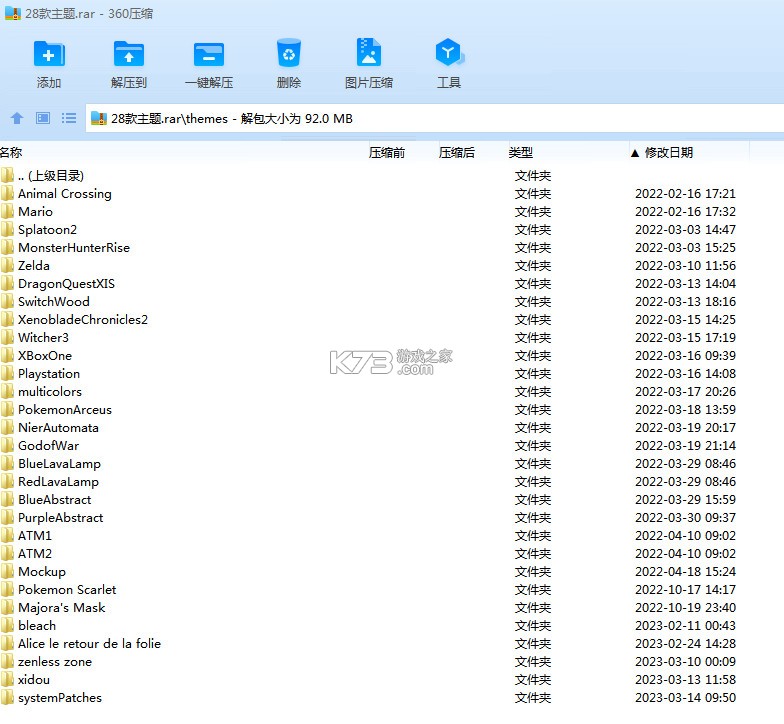Select the DragonQuestXIS folder name
This screenshot has height=724, width=784.
(66, 284)
